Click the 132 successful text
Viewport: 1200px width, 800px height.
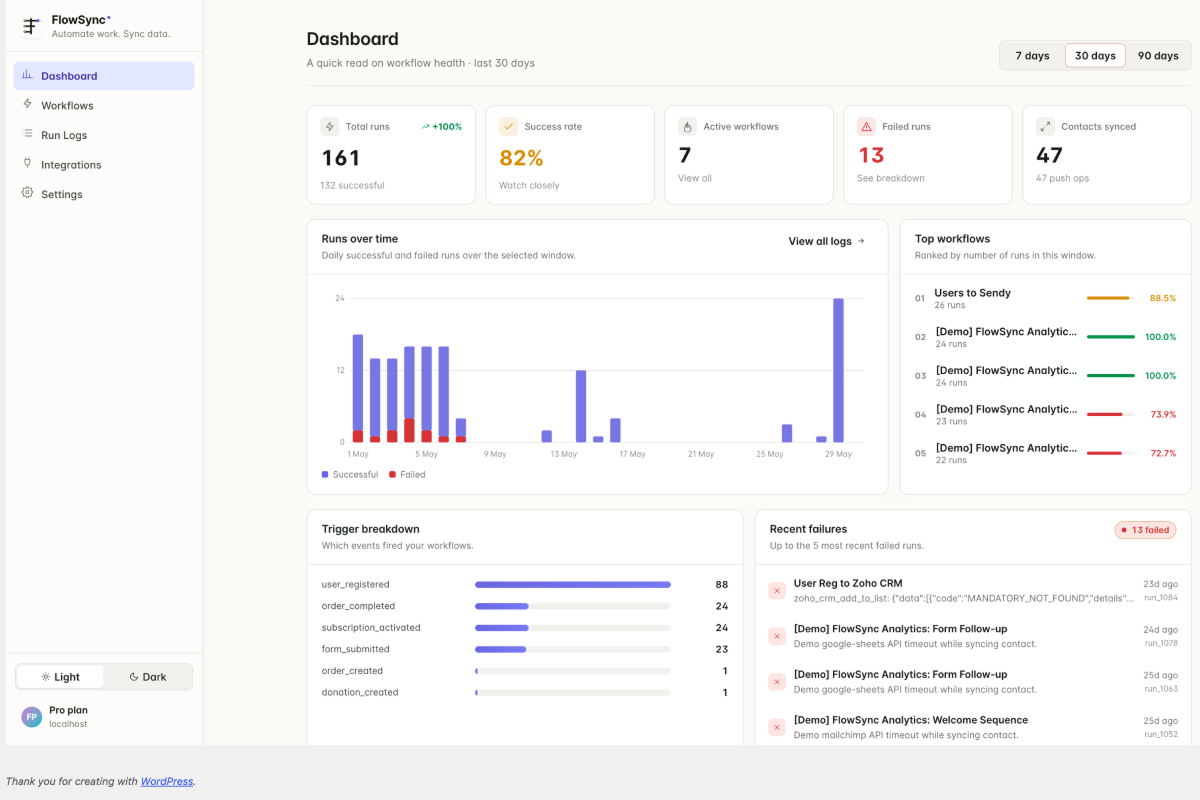(x=352, y=185)
